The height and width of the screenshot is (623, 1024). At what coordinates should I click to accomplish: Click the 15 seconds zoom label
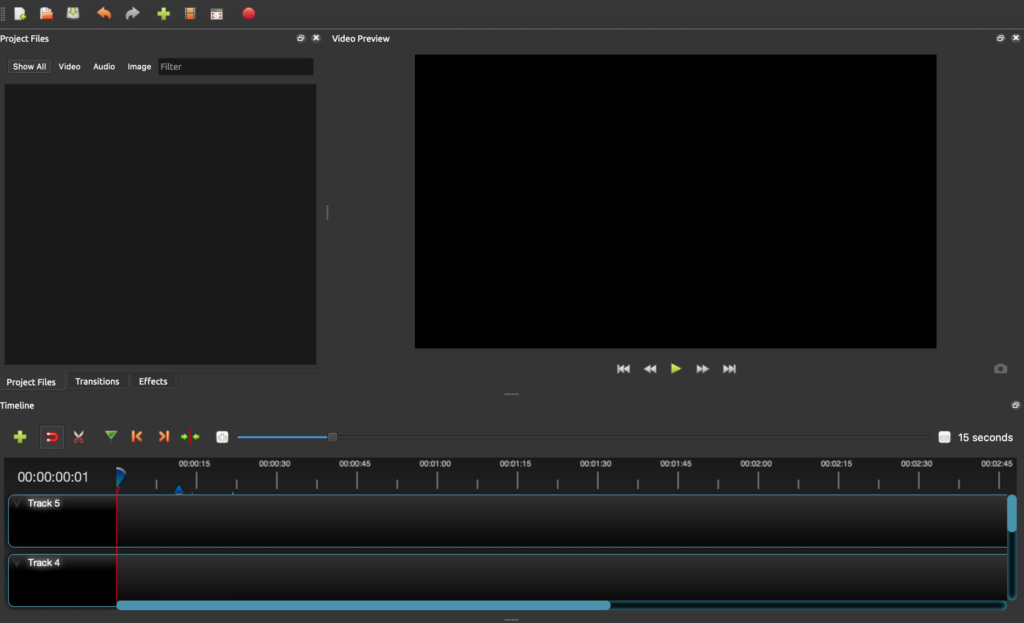pyautogui.click(x=985, y=438)
